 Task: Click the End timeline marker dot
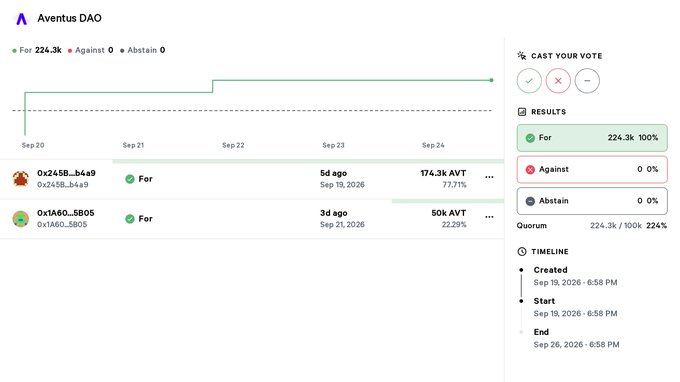point(521,332)
